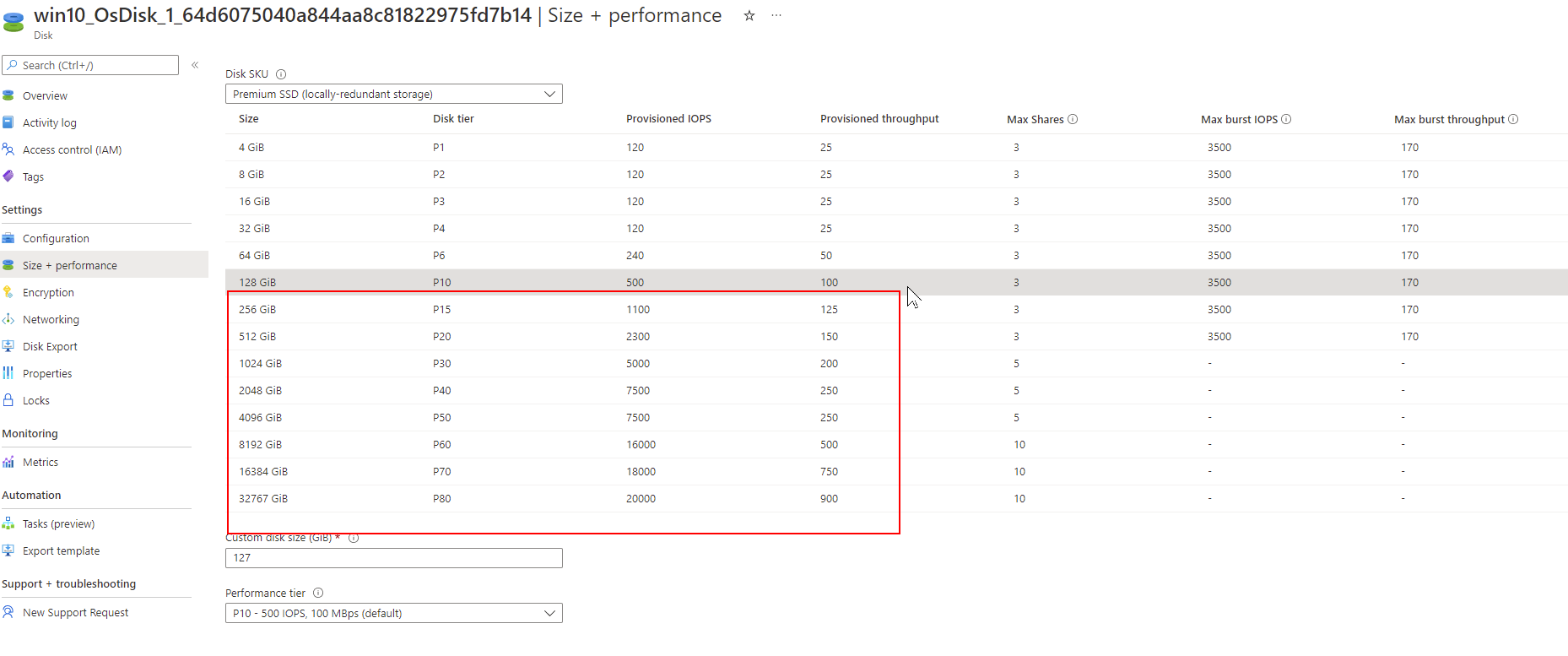Click the favorite star icon next to title
The width and height of the screenshot is (1568, 656).
coord(749,15)
